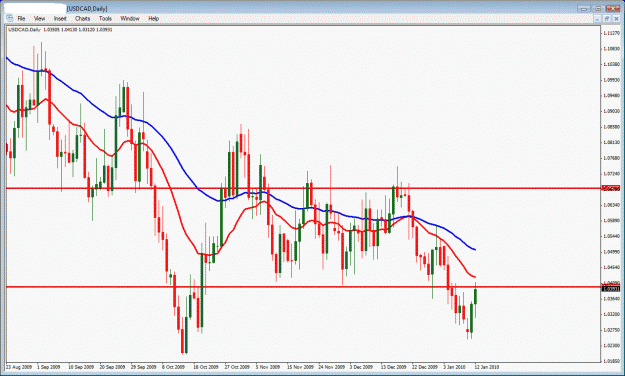Click the 10 Sep 2009 date label
Viewport: 625px width, 376px height.
[x=81, y=367]
